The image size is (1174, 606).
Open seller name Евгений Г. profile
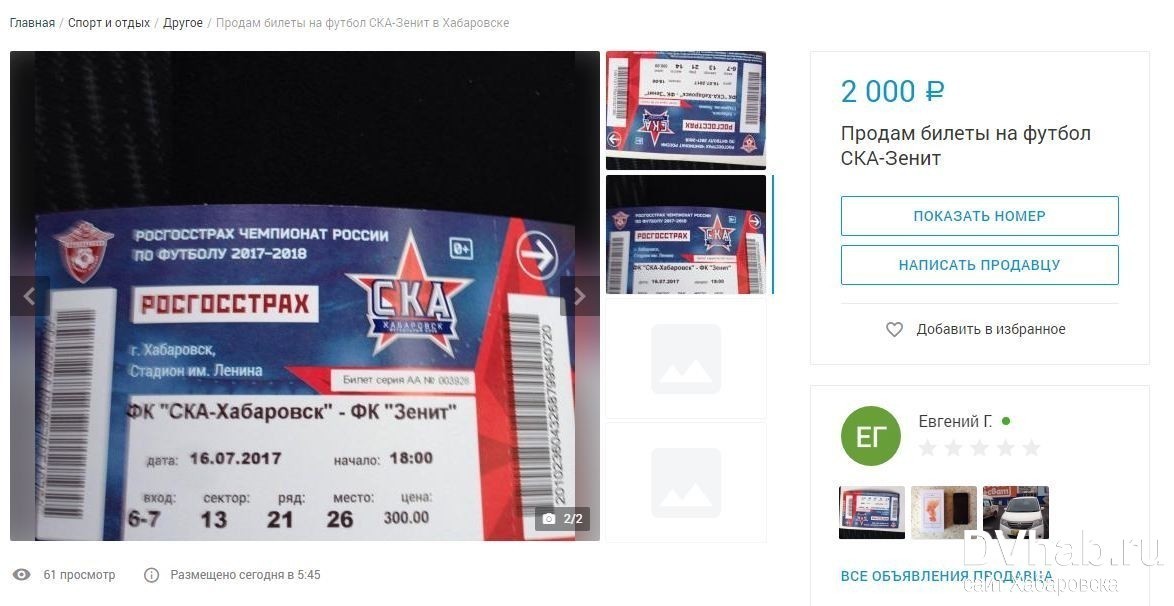[955, 422]
